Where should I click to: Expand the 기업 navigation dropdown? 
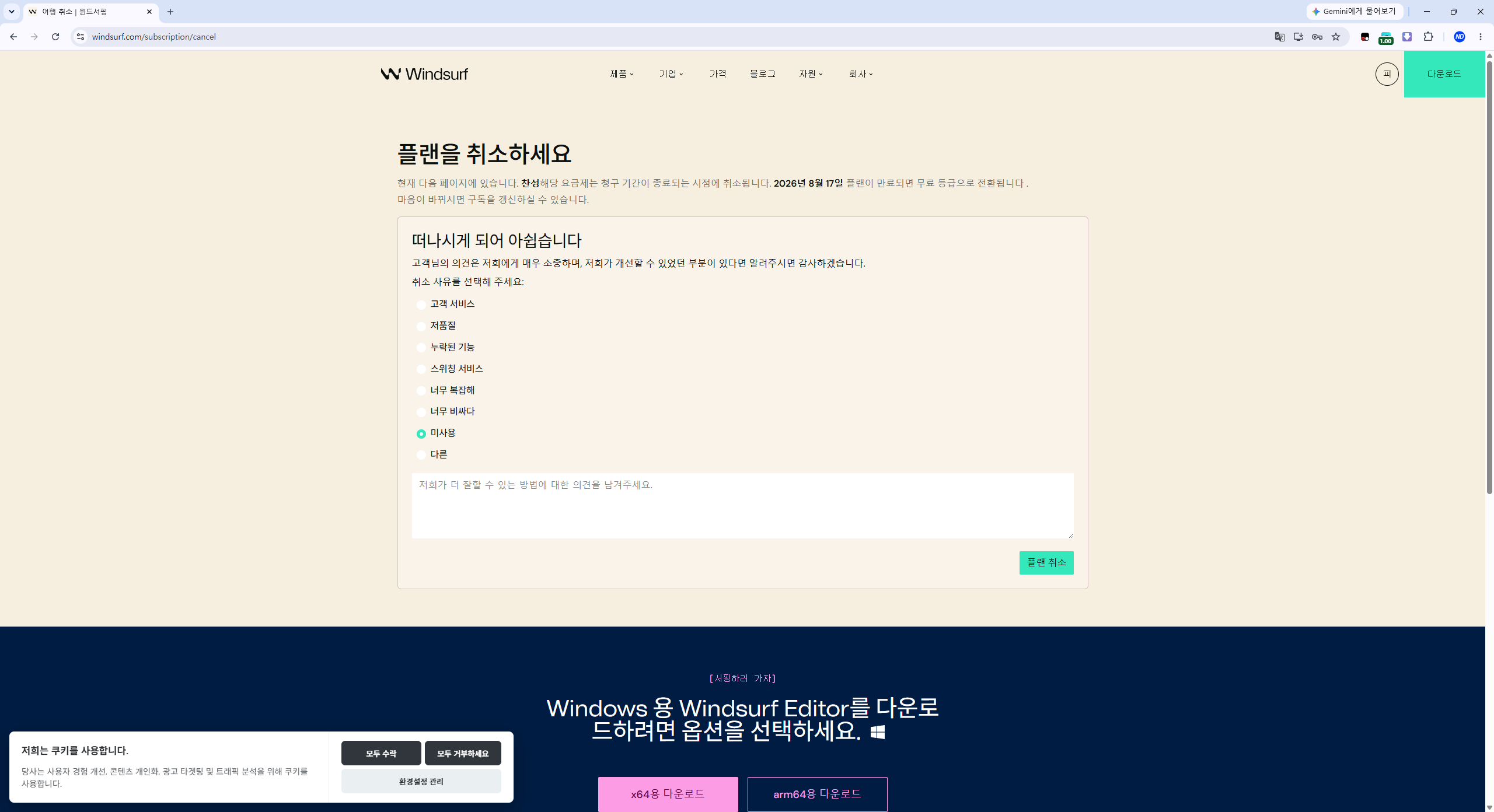click(x=671, y=74)
